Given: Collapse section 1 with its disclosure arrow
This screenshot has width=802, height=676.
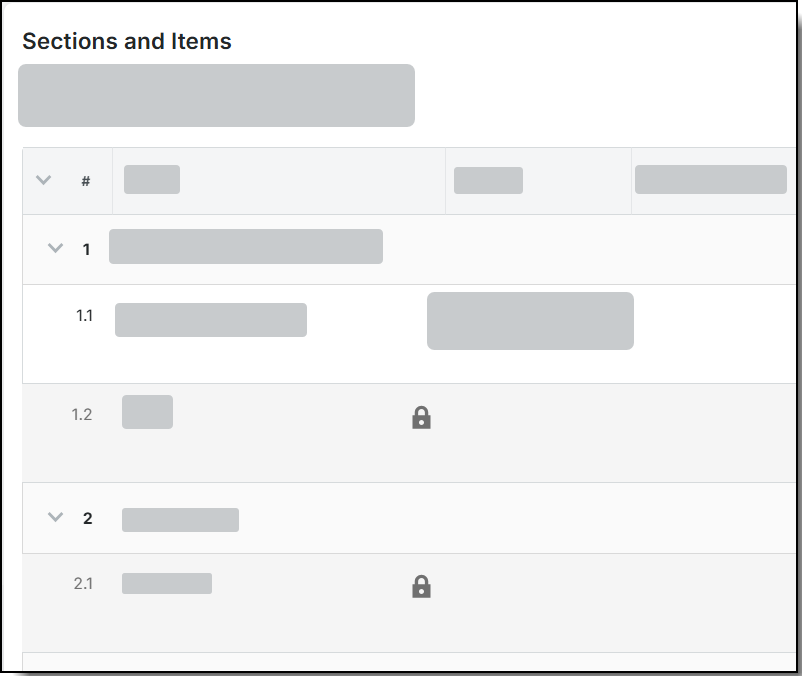Looking at the screenshot, I should tap(56, 248).
